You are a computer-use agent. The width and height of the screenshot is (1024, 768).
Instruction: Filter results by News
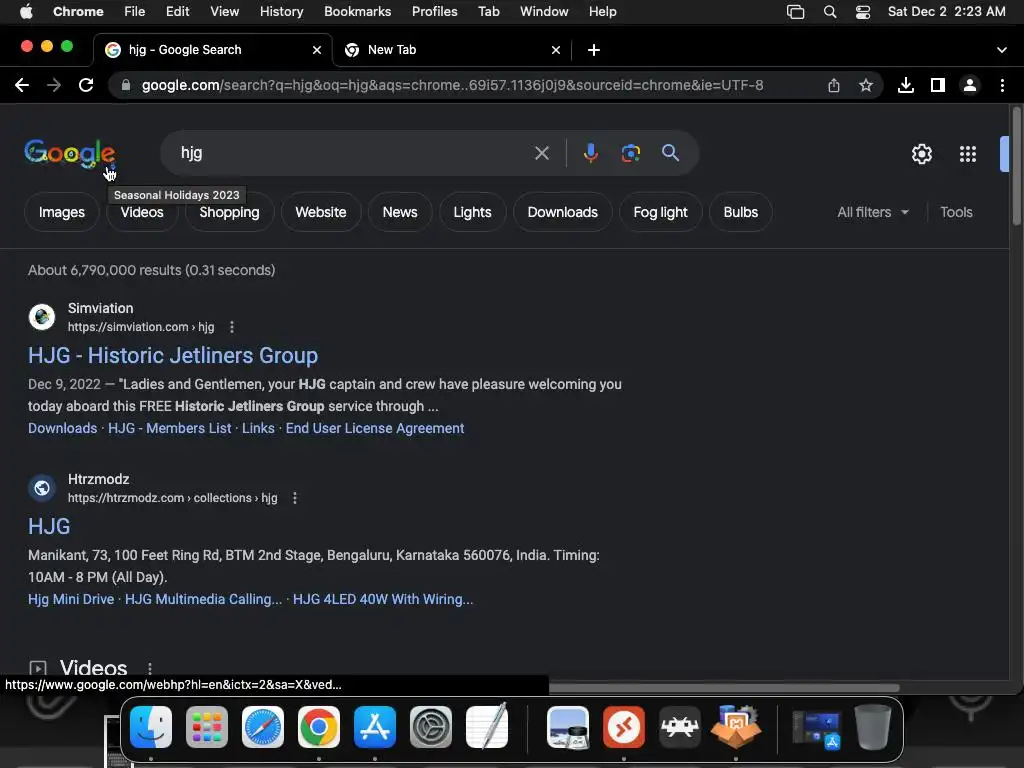pos(400,212)
